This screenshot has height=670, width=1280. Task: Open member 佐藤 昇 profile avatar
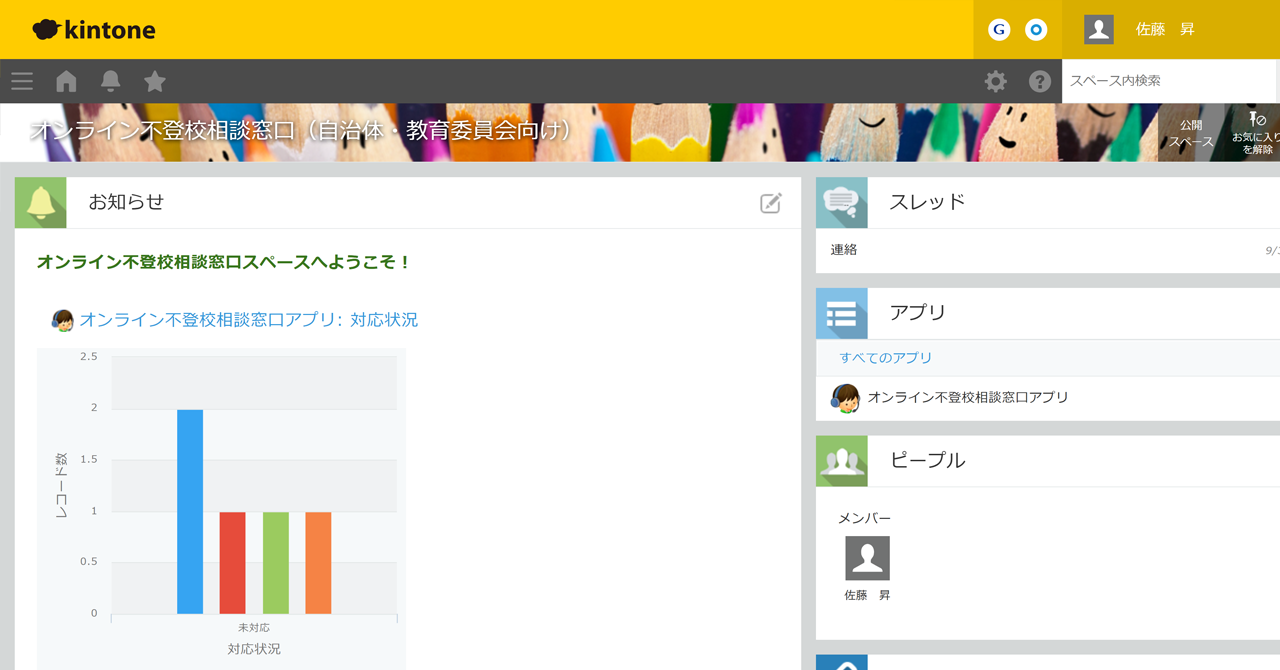coord(867,558)
